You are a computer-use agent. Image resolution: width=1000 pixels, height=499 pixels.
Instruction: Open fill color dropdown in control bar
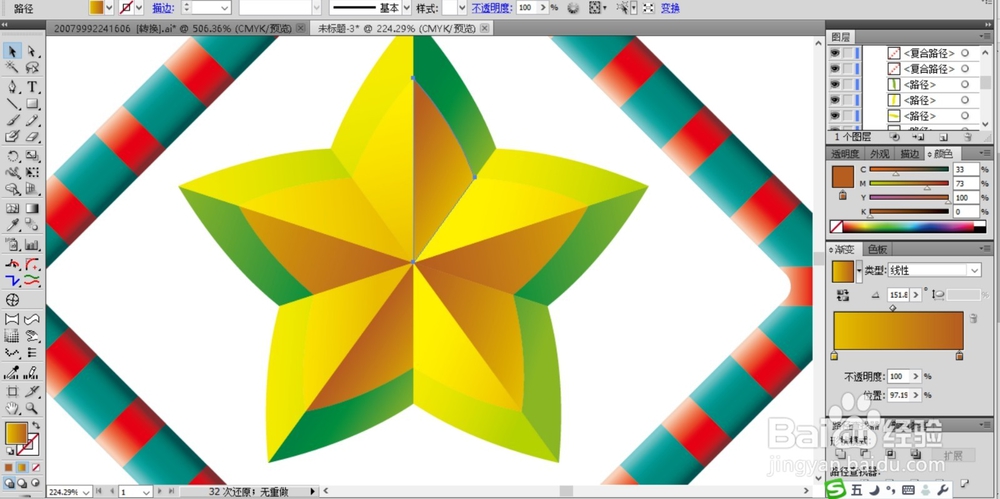[x=108, y=8]
